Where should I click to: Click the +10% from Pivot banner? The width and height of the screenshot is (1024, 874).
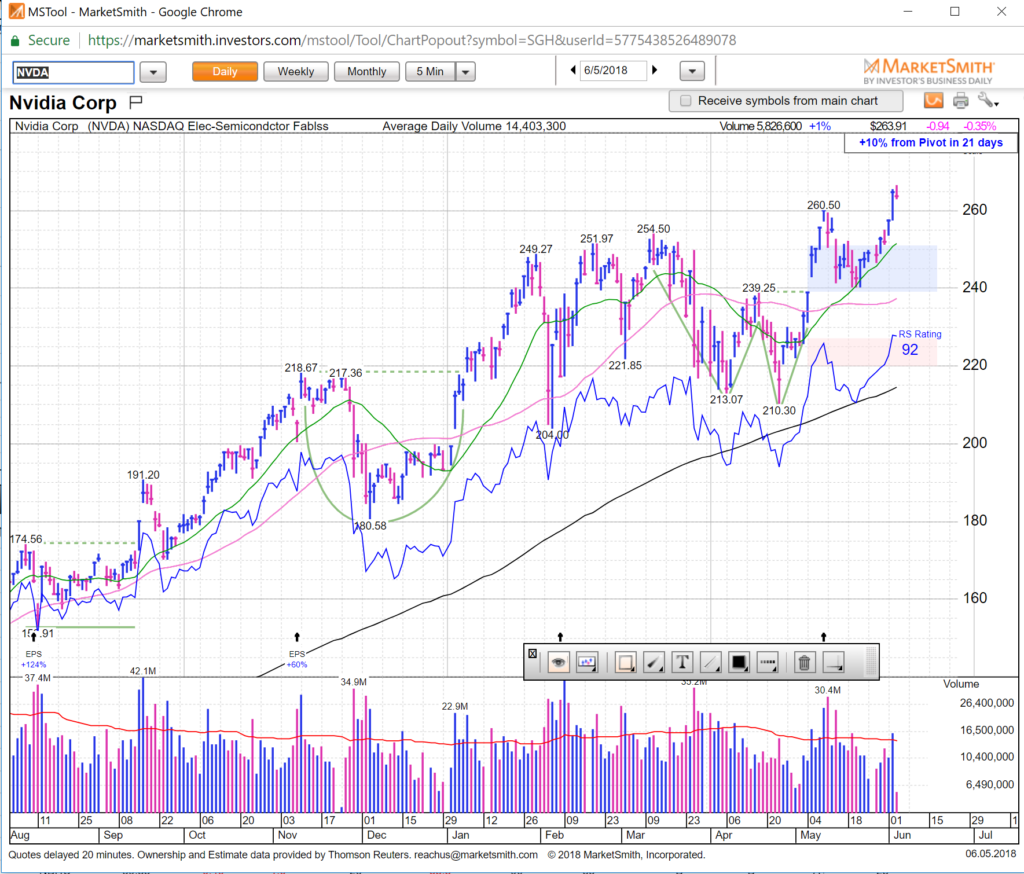(931, 142)
